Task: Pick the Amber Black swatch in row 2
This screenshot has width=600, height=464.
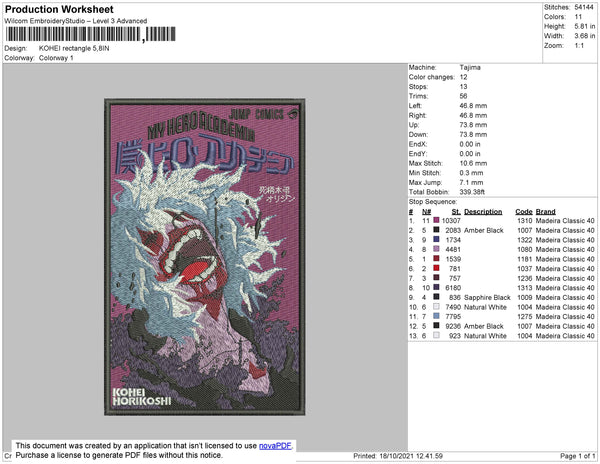Action: (436, 230)
